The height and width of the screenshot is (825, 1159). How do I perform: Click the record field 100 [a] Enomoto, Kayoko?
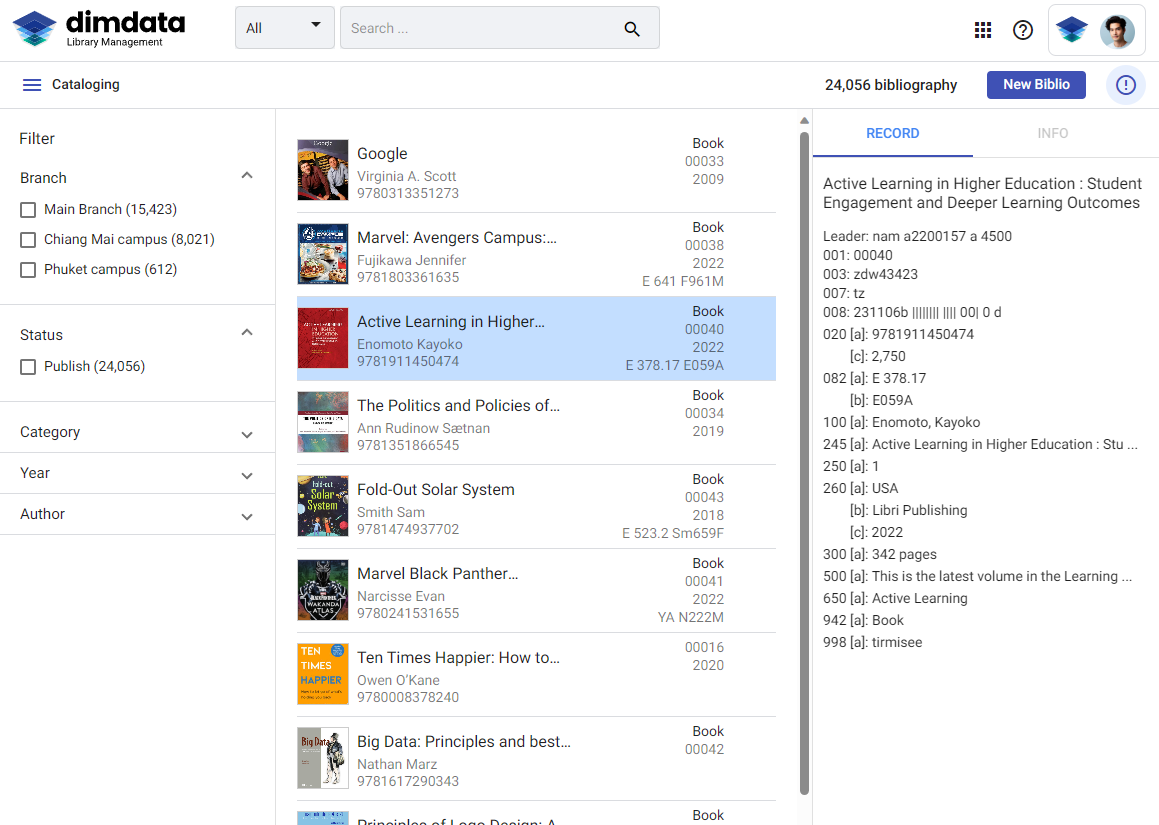coord(901,422)
